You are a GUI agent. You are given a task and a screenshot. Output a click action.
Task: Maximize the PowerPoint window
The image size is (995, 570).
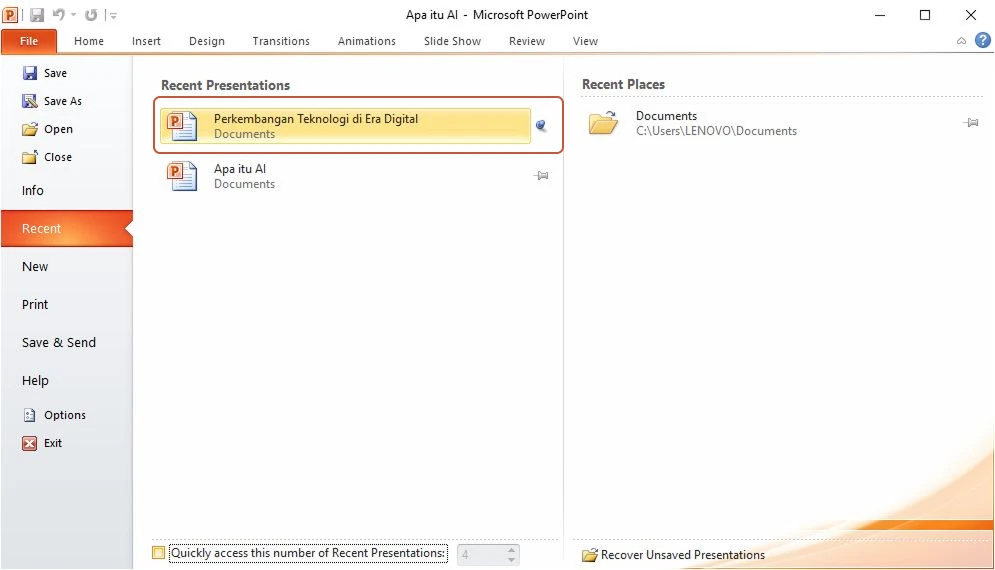click(925, 15)
